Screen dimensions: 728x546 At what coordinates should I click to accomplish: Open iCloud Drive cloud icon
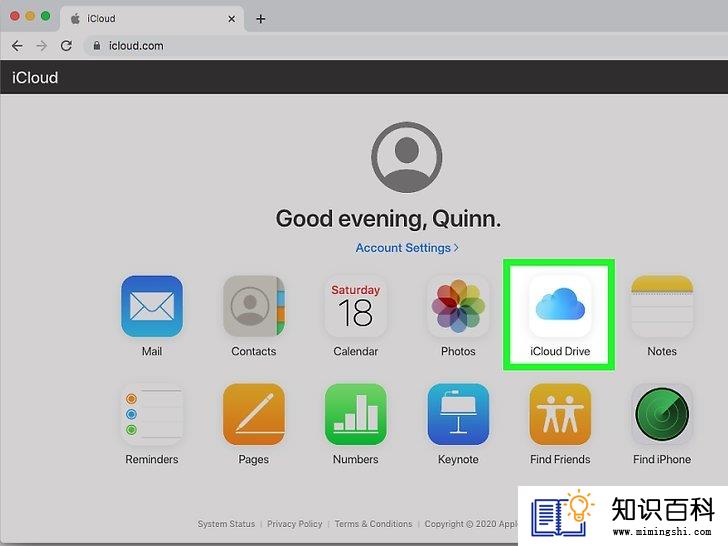(560, 306)
